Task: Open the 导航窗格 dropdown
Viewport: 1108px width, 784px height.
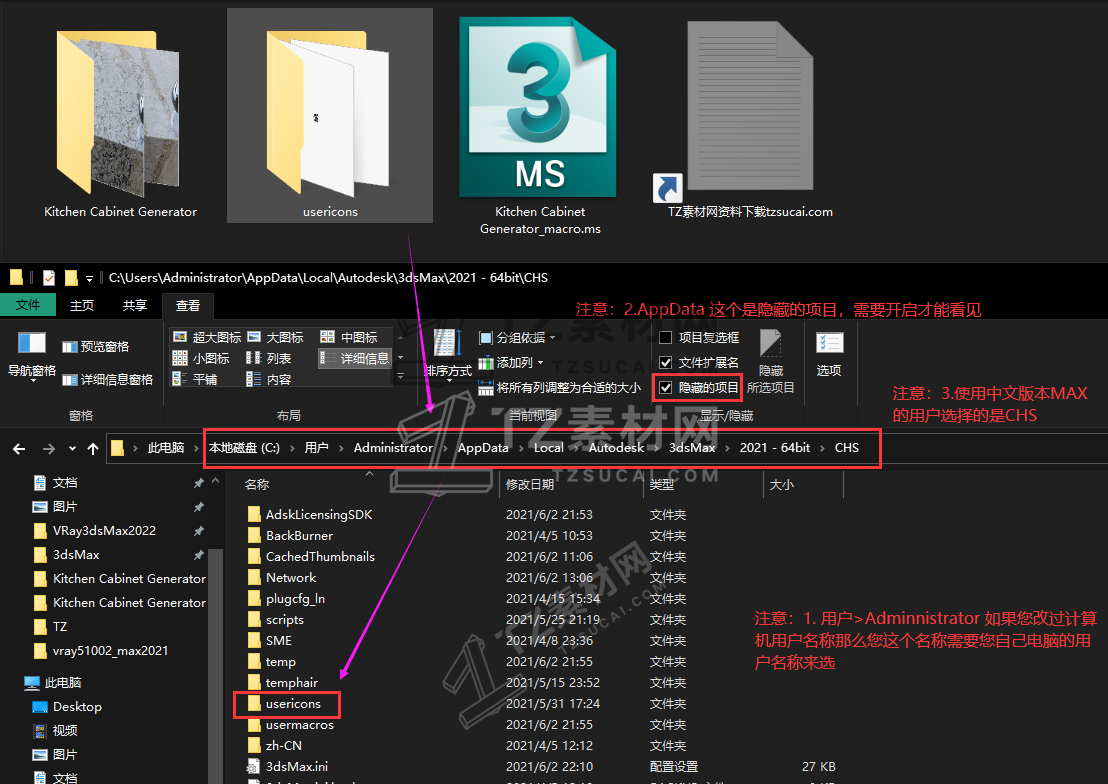Action: (32, 356)
